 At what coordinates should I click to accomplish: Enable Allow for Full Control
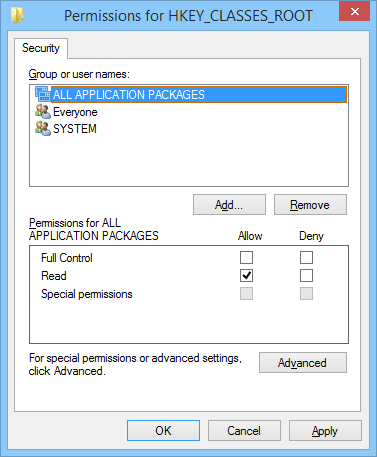click(x=246, y=257)
